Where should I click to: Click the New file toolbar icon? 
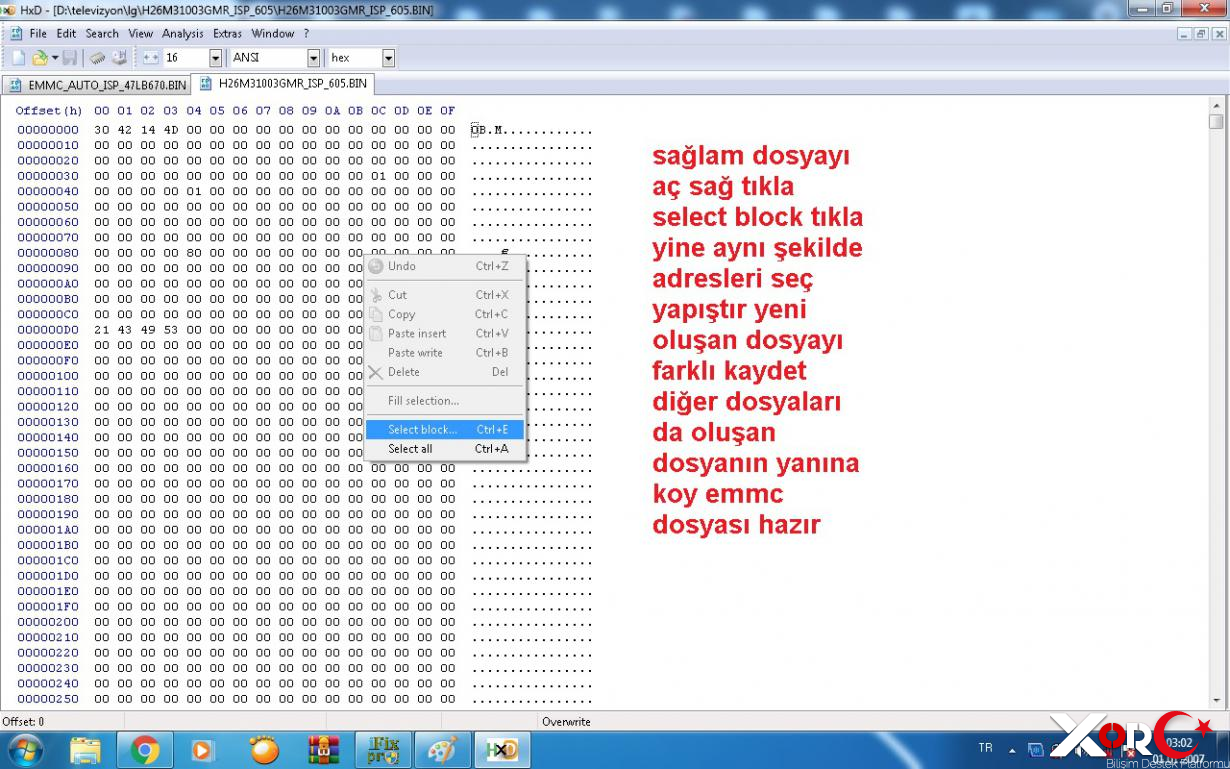tap(18, 58)
